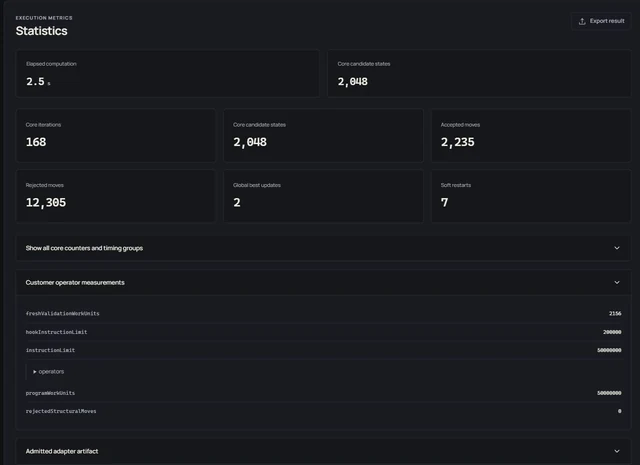Click the programWorkUnits row

click(x=323, y=393)
